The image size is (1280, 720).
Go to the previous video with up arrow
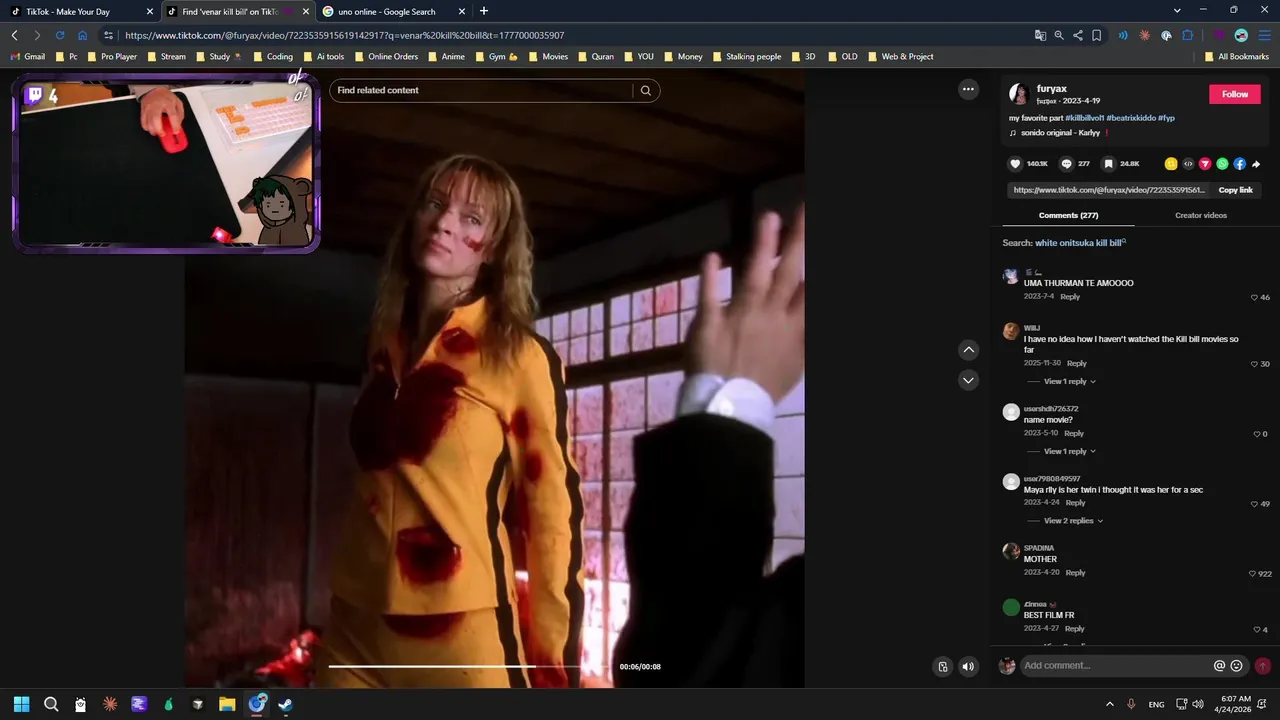pos(968,349)
